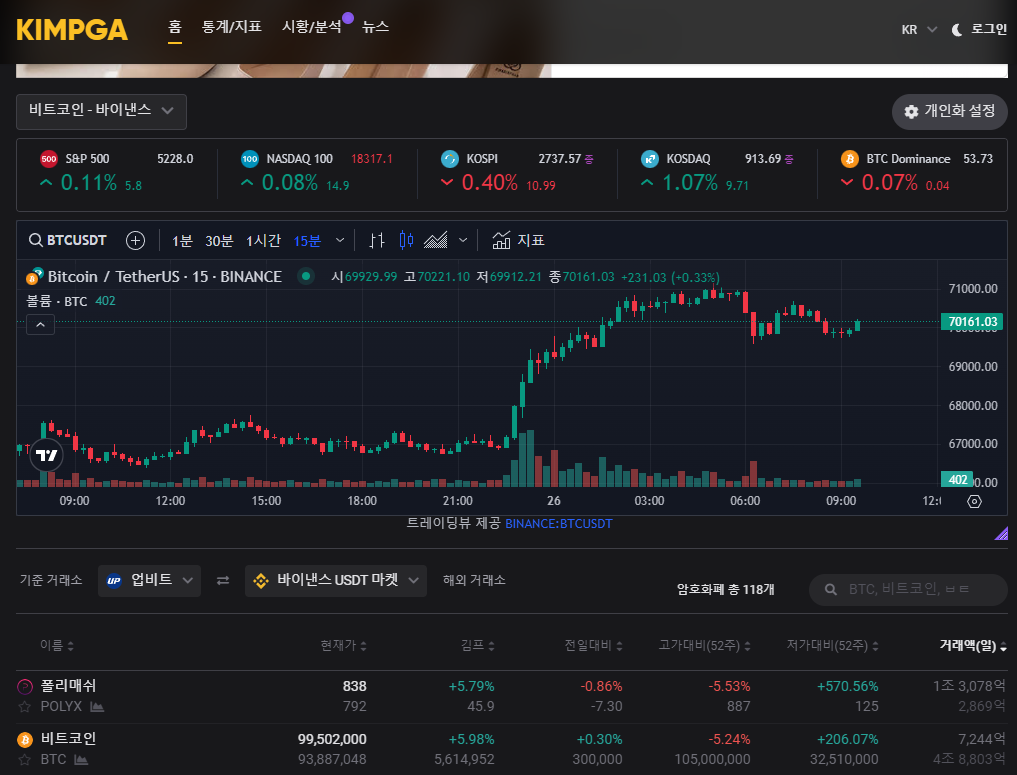Click the BTCUSDT symbol search
Screen dimensions: 1017x775
(x=67, y=241)
